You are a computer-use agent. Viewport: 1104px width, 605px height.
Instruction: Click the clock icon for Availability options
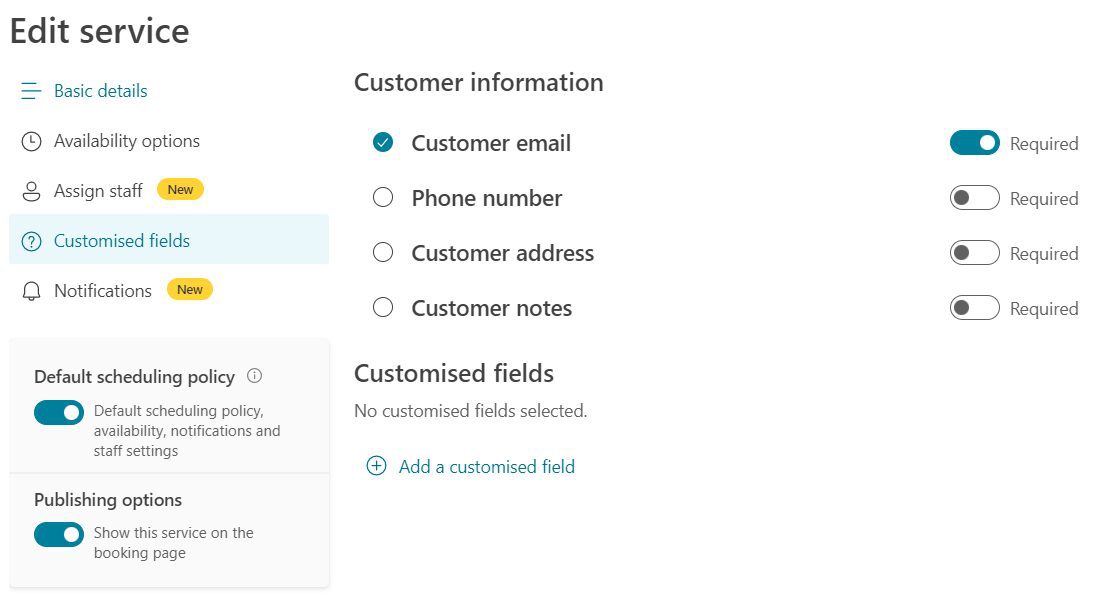point(30,140)
